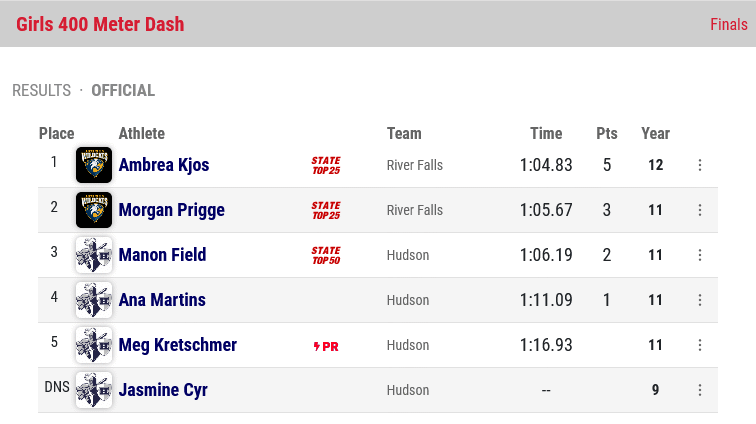The width and height of the screenshot is (756, 424).
Task: Click the 1:04.83 winning time
Action: pyautogui.click(x=546, y=165)
